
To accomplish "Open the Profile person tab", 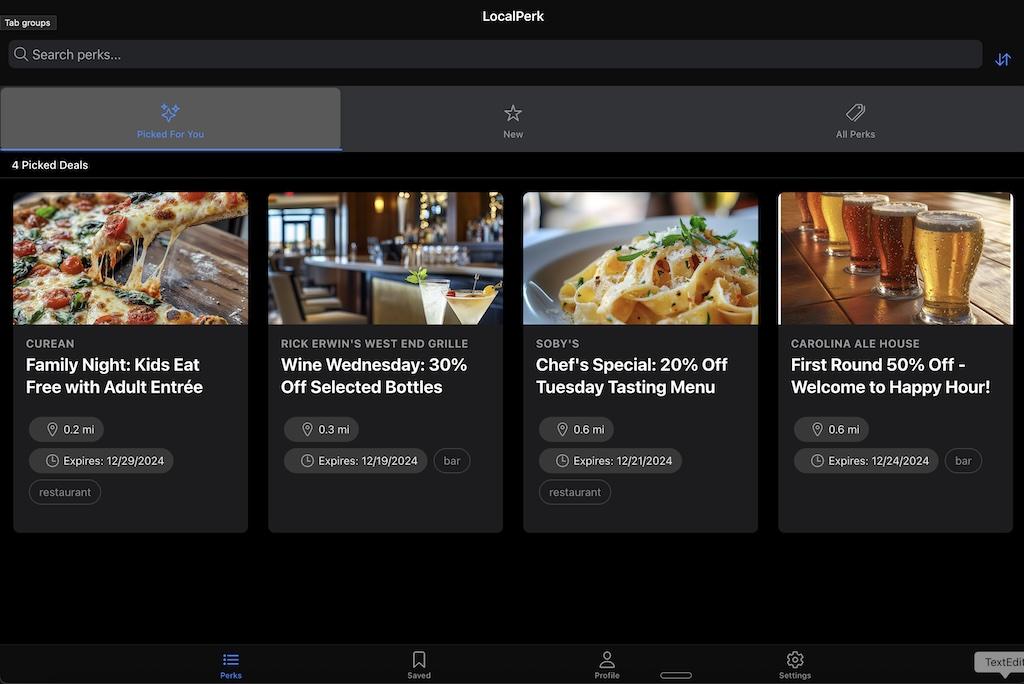I will coord(607,665).
